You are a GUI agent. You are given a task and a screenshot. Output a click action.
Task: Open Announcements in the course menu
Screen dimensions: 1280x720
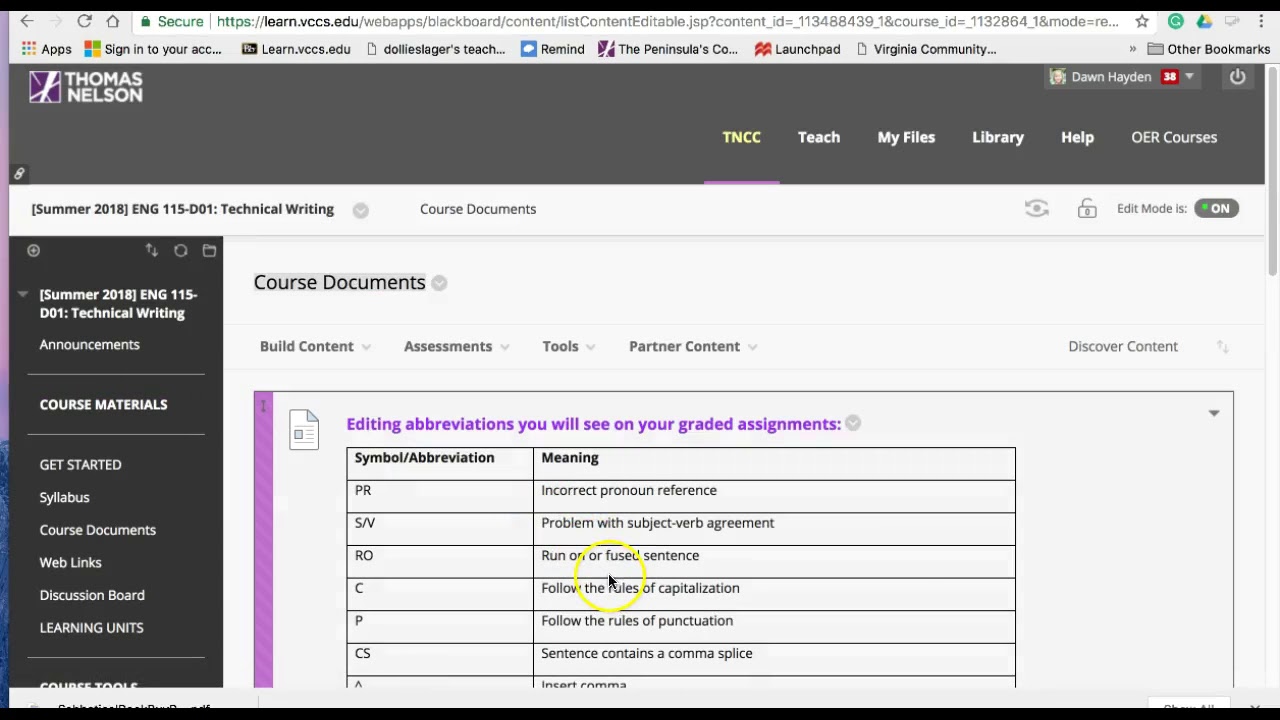90,344
